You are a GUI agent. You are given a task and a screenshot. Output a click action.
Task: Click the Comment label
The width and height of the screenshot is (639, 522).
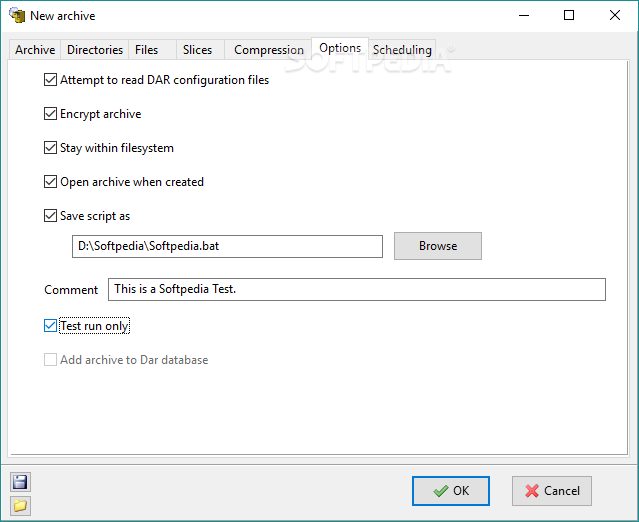(71, 290)
